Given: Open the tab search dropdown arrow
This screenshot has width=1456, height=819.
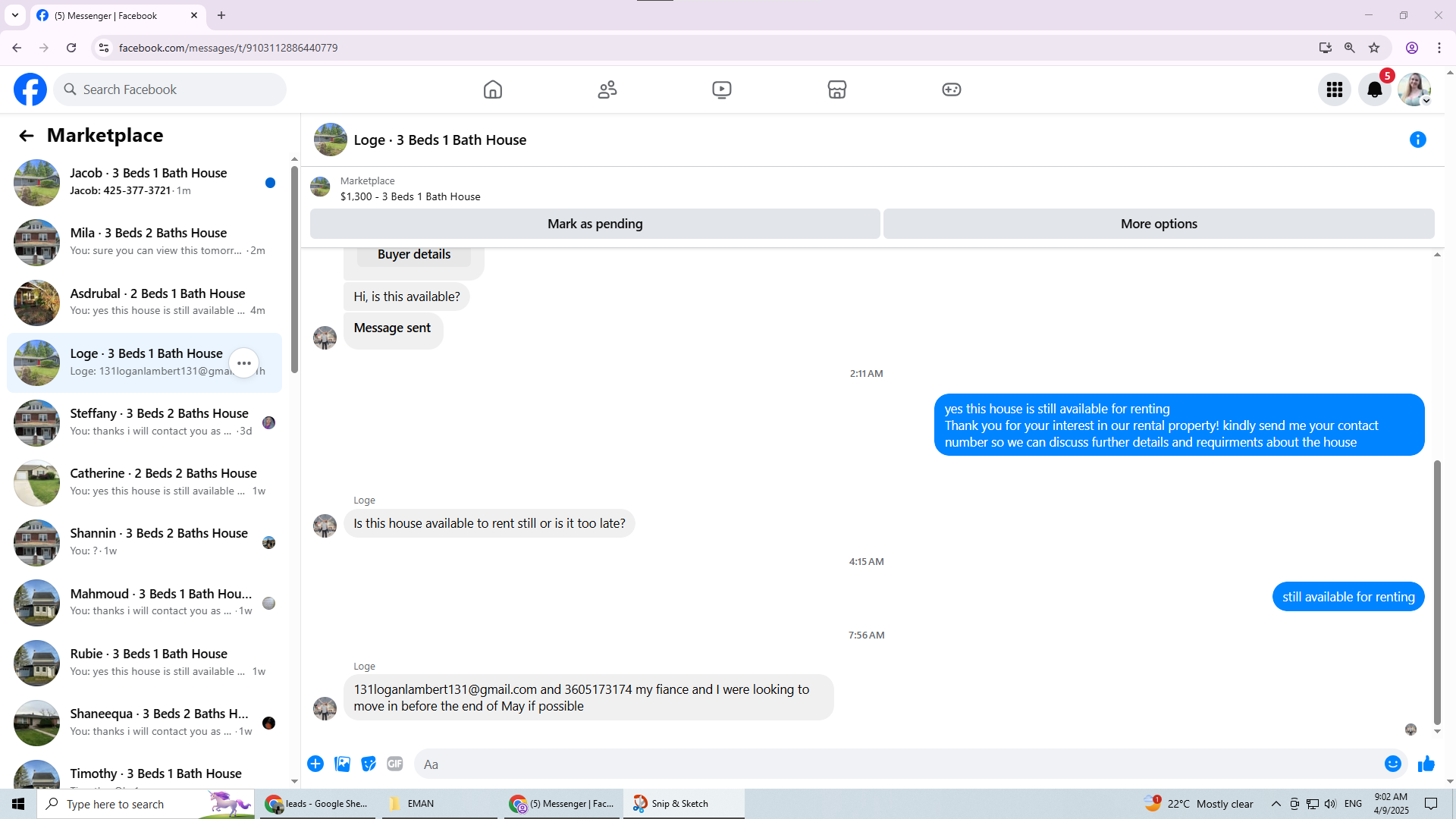Looking at the screenshot, I should point(15,15).
